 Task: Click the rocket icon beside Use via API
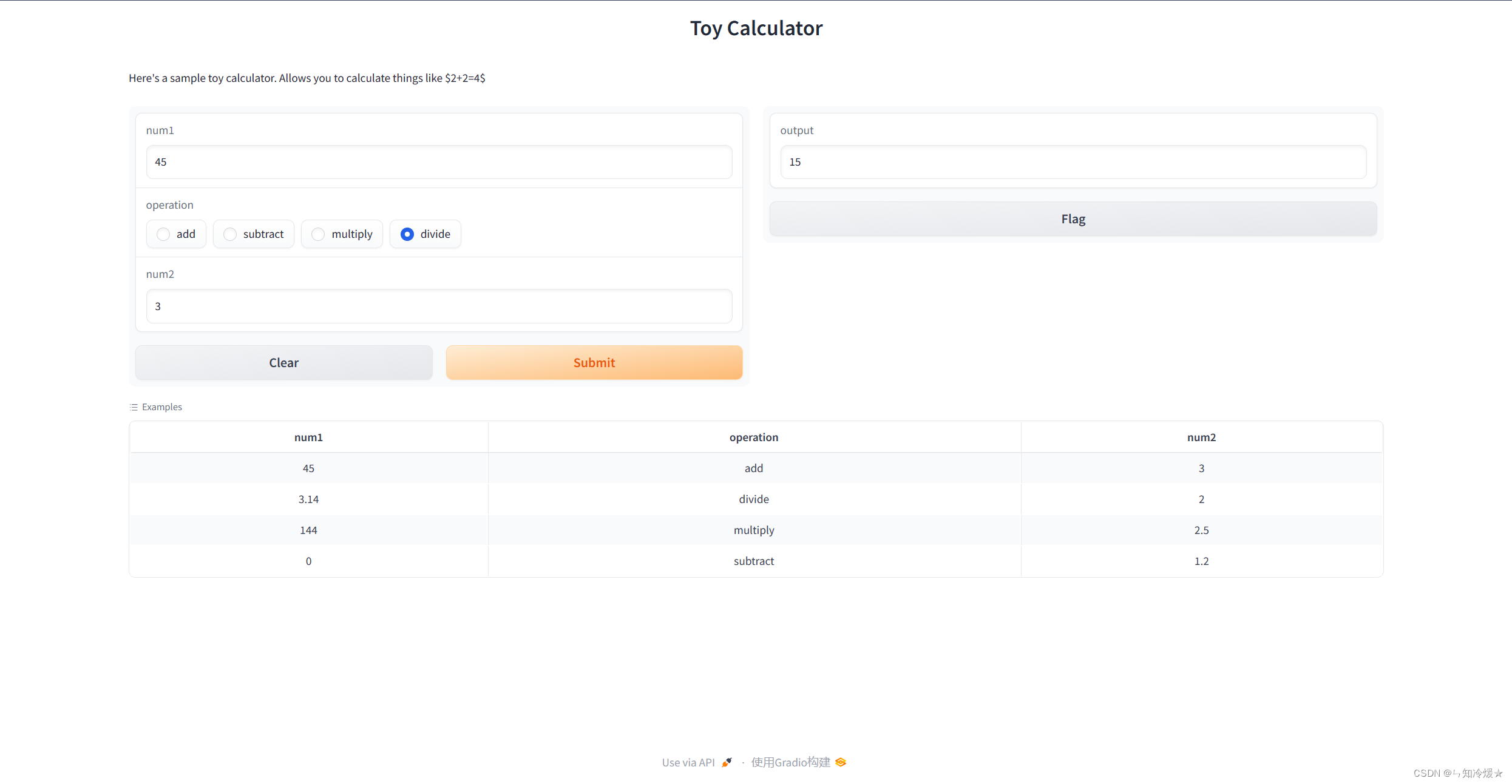tap(727, 762)
